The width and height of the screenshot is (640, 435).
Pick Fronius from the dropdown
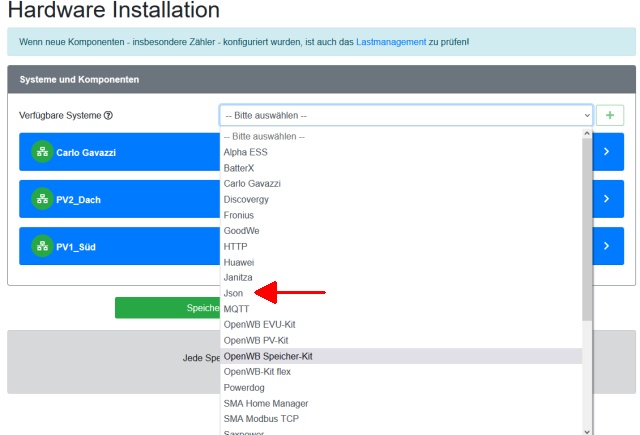pos(401,215)
